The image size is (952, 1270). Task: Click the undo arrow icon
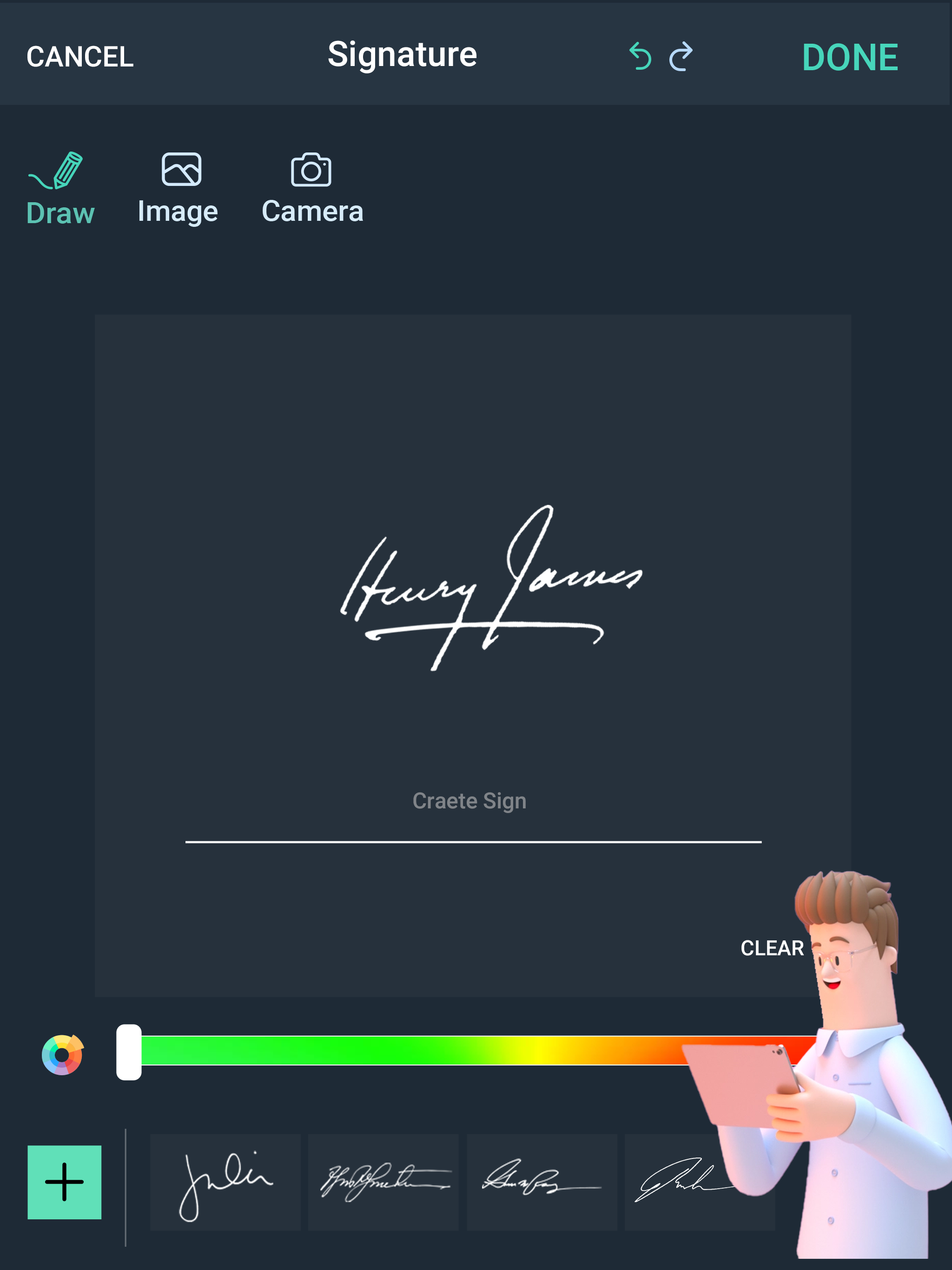[640, 56]
